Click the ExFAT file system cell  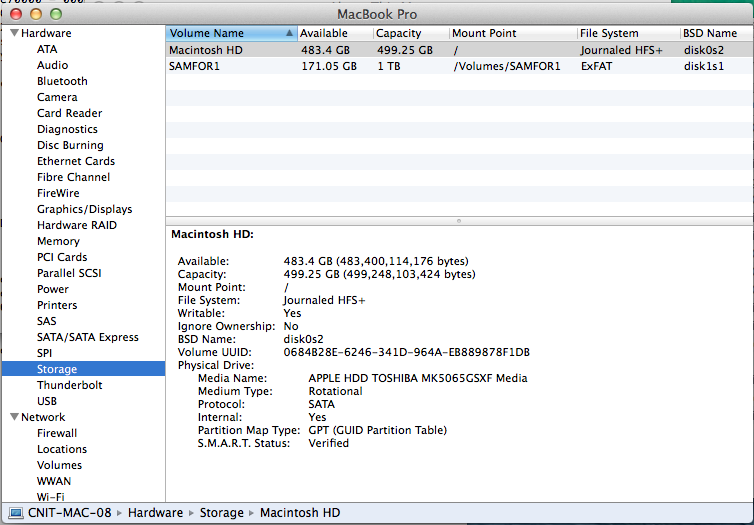tap(596, 66)
